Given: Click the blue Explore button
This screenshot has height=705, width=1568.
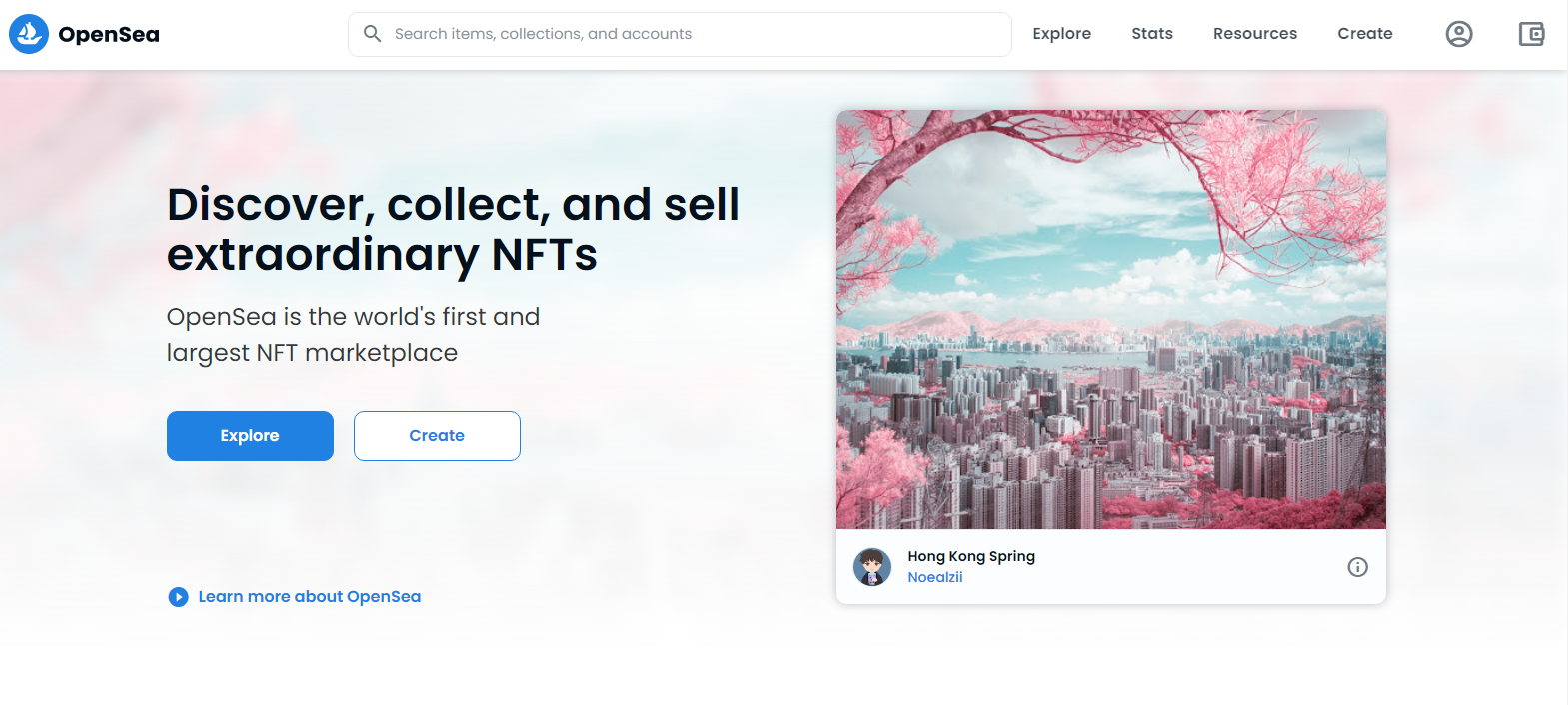Looking at the screenshot, I should click(x=250, y=436).
